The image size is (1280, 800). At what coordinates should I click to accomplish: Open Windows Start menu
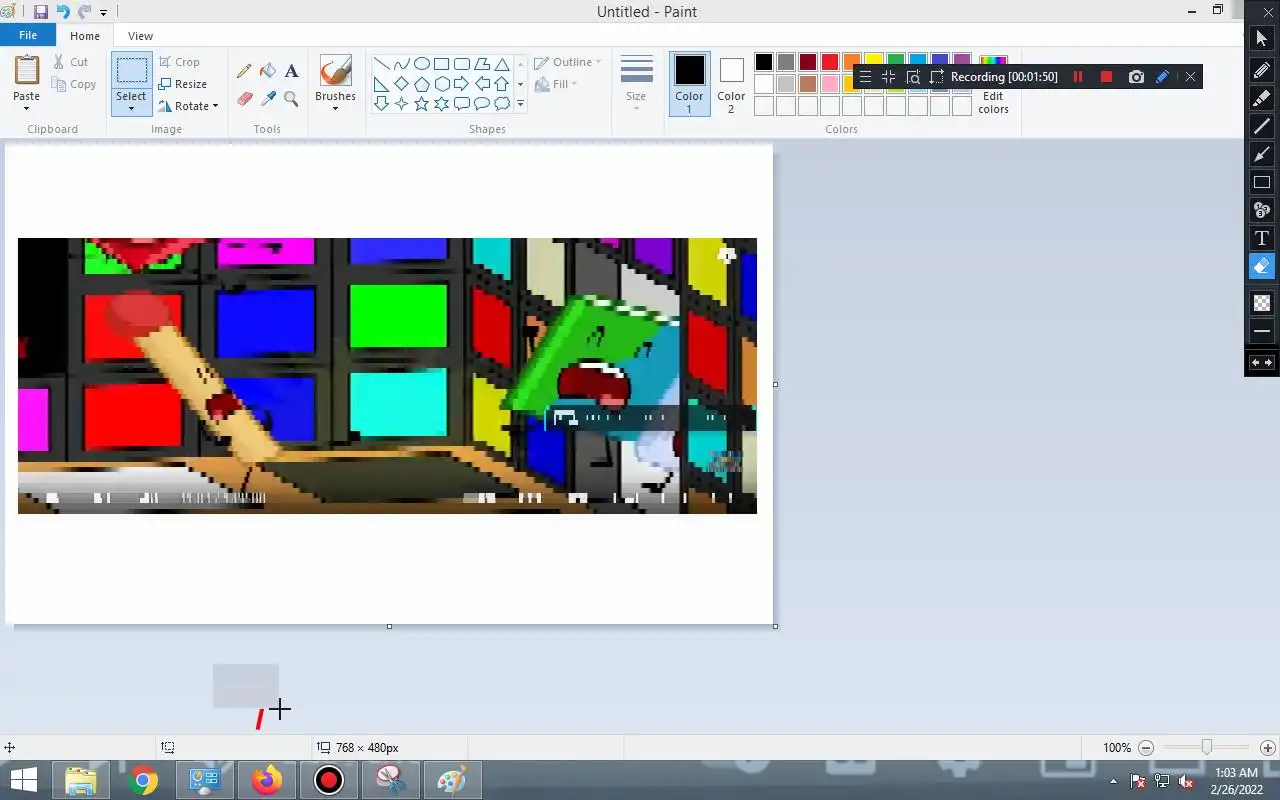tap(23, 780)
